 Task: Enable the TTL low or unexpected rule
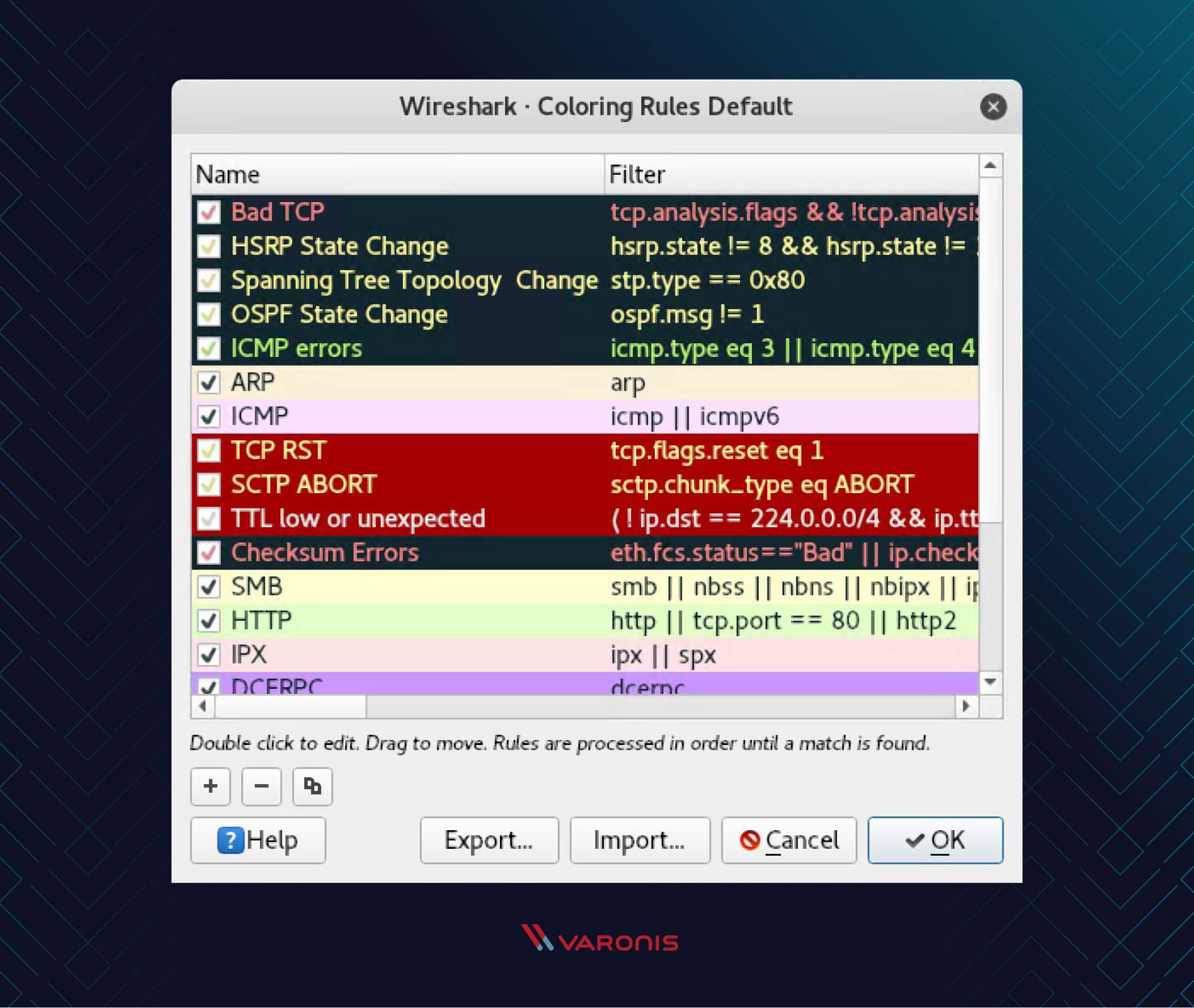pyautogui.click(x=208, y=519)
